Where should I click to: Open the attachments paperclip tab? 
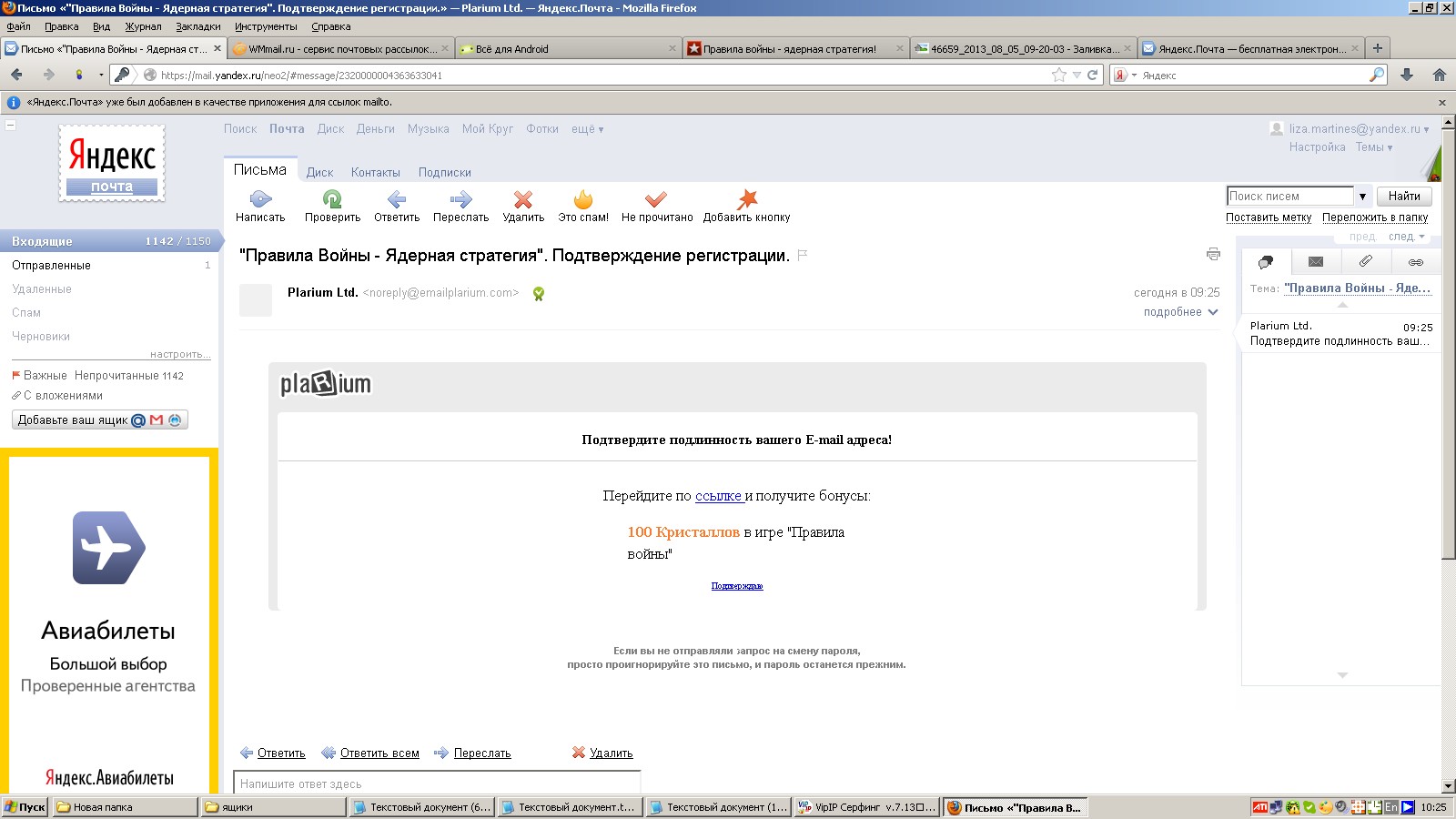click(x=1366, y=262)
